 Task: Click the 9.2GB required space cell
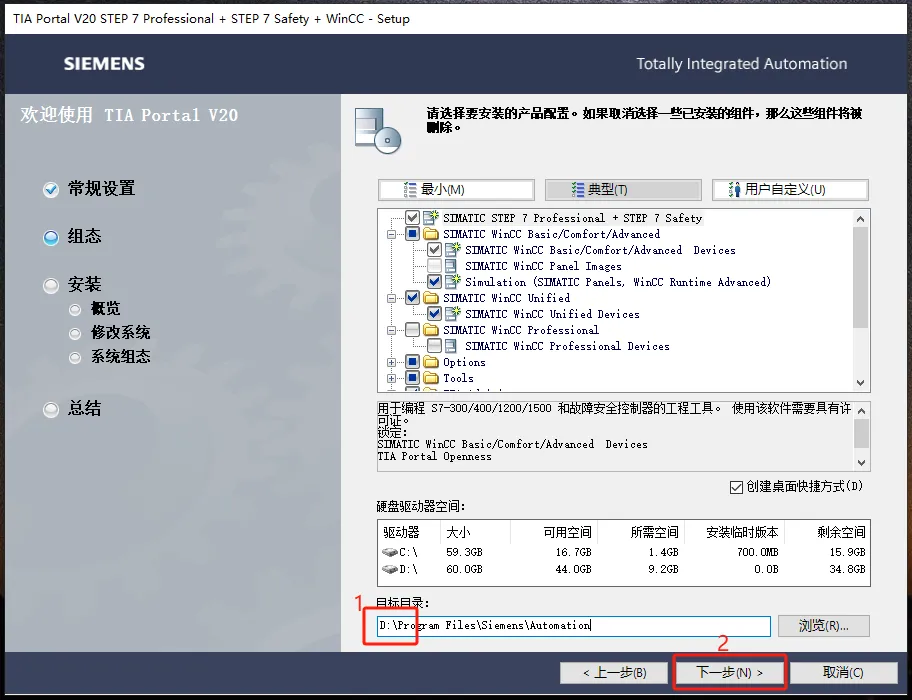(x=663, y=569)
